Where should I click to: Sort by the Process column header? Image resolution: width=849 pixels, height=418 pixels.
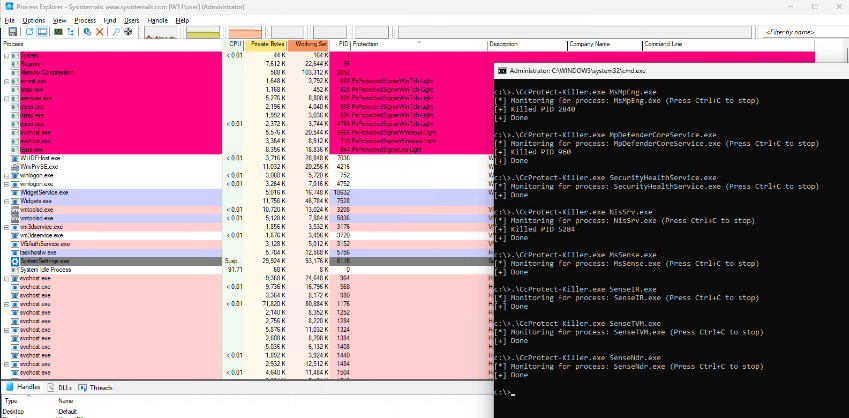[x=112, y=44]
